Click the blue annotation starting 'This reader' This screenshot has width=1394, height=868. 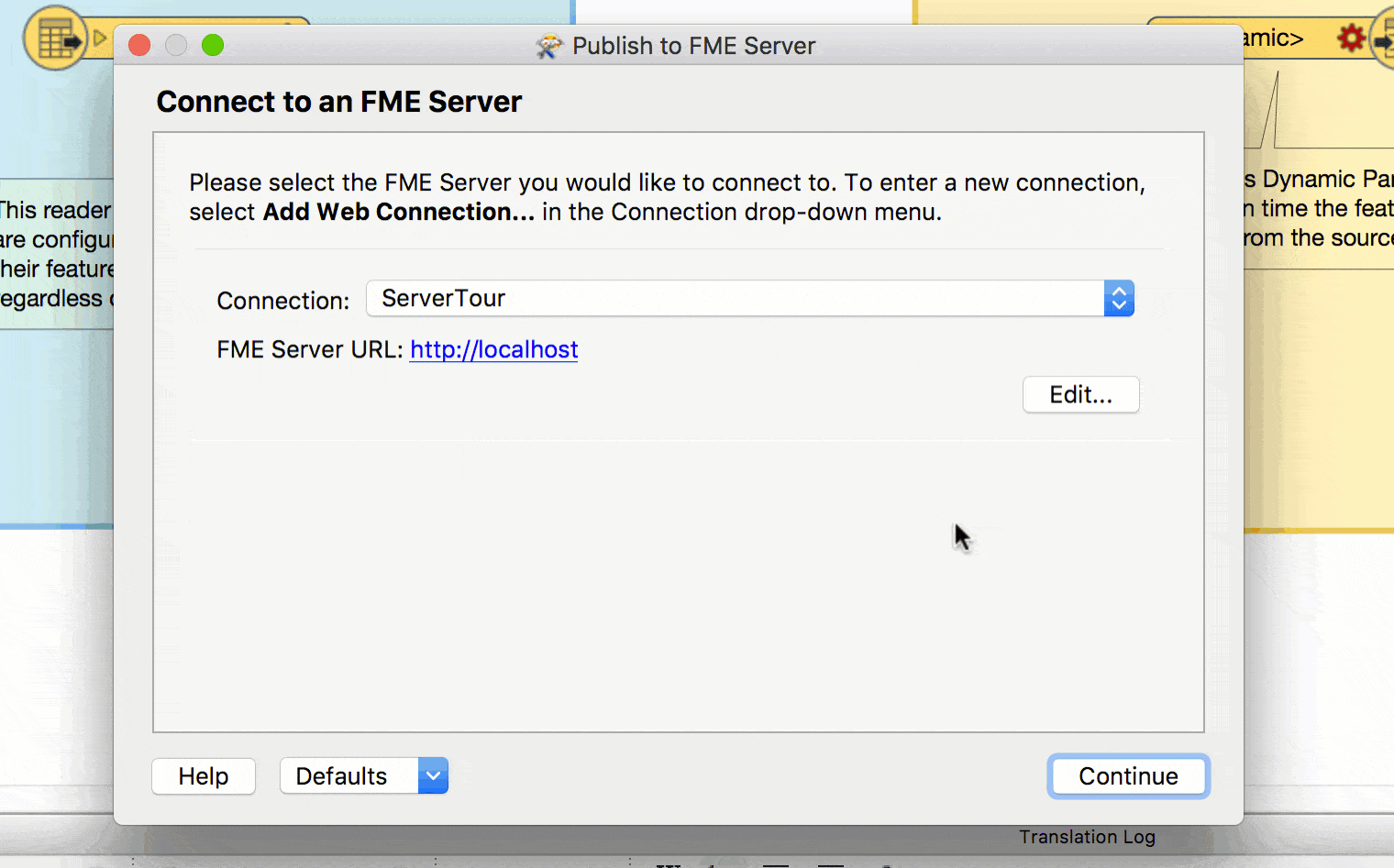pyautogui.click(x=57, y=254)
